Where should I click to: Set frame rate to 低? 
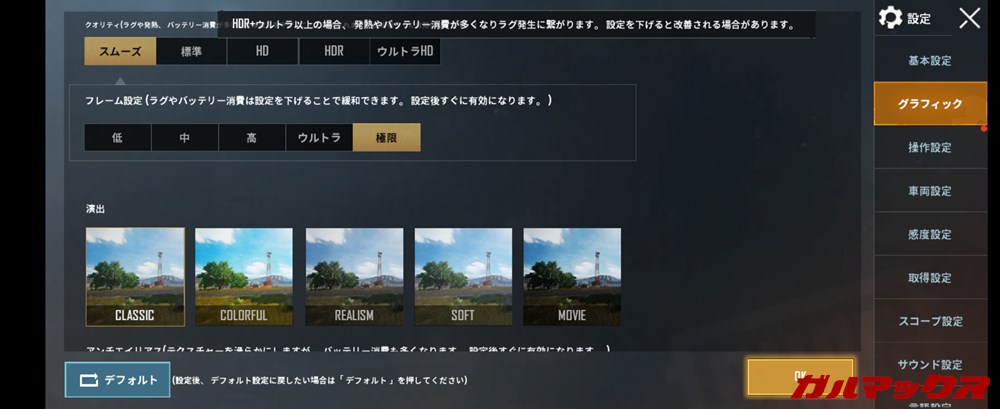[117, 137]
